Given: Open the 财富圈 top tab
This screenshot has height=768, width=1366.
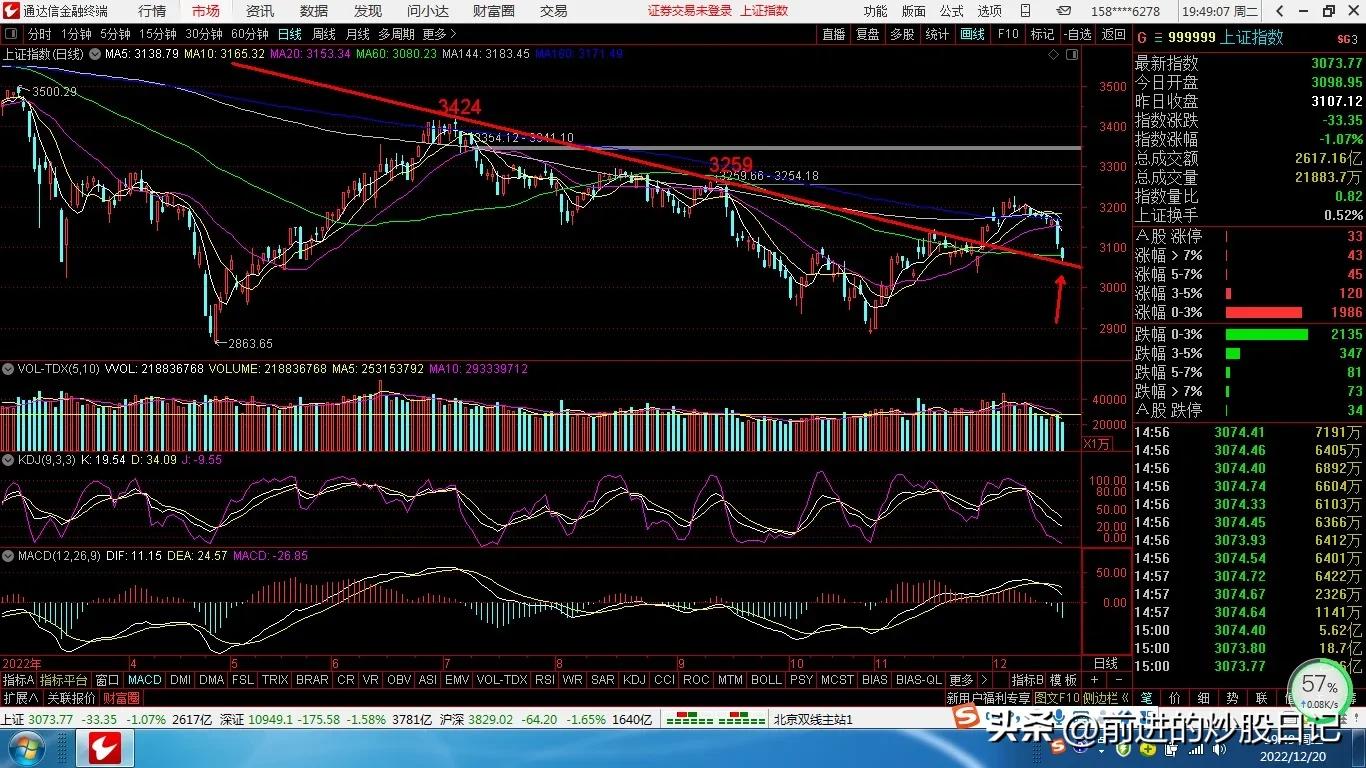Looking at the screenshot, I should click(x=493, y=11).
